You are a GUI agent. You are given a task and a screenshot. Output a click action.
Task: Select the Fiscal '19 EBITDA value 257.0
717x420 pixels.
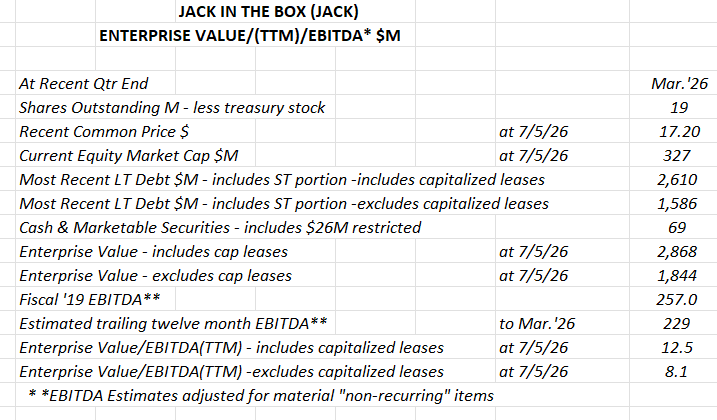click(x=679, y=300)
